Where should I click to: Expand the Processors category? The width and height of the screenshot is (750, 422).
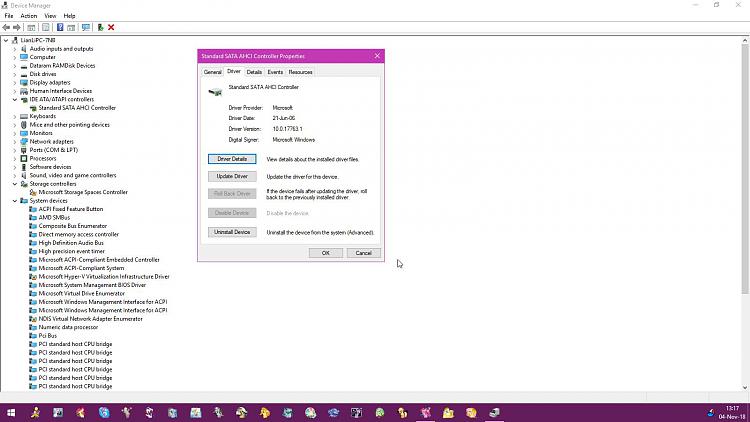pyautogui.click(x=15, y=158)
